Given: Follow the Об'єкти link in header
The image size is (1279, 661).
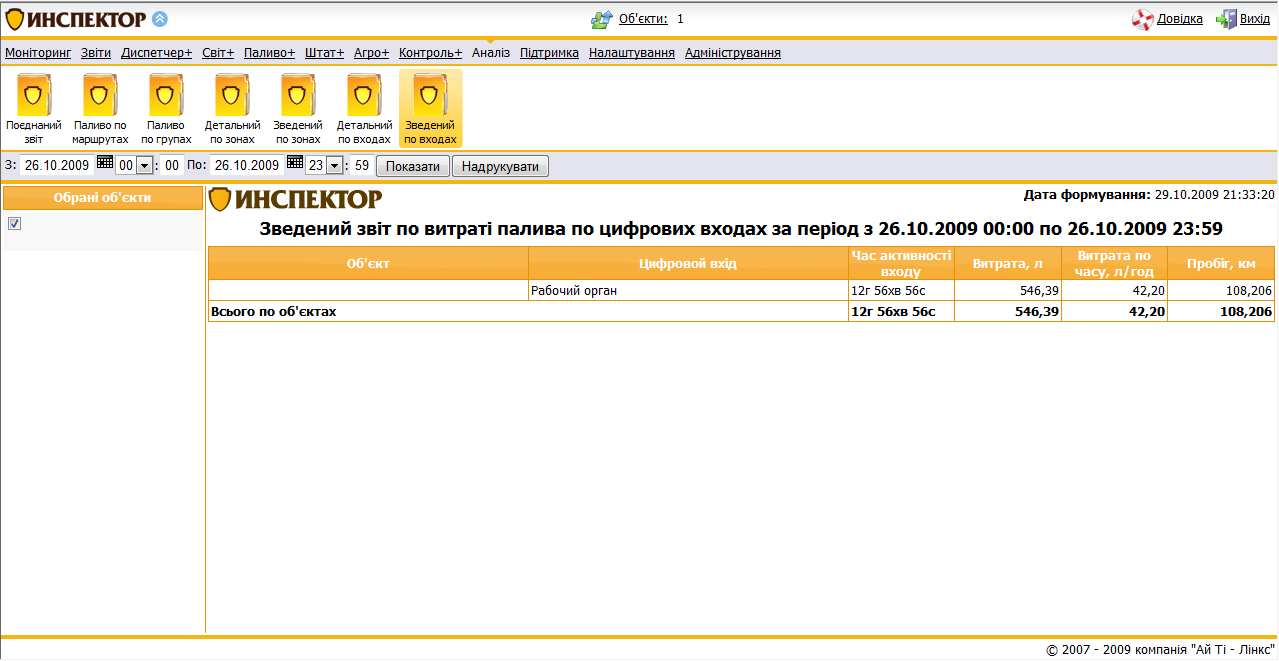Looking at the screenshot, I should (x=643, y=19).
